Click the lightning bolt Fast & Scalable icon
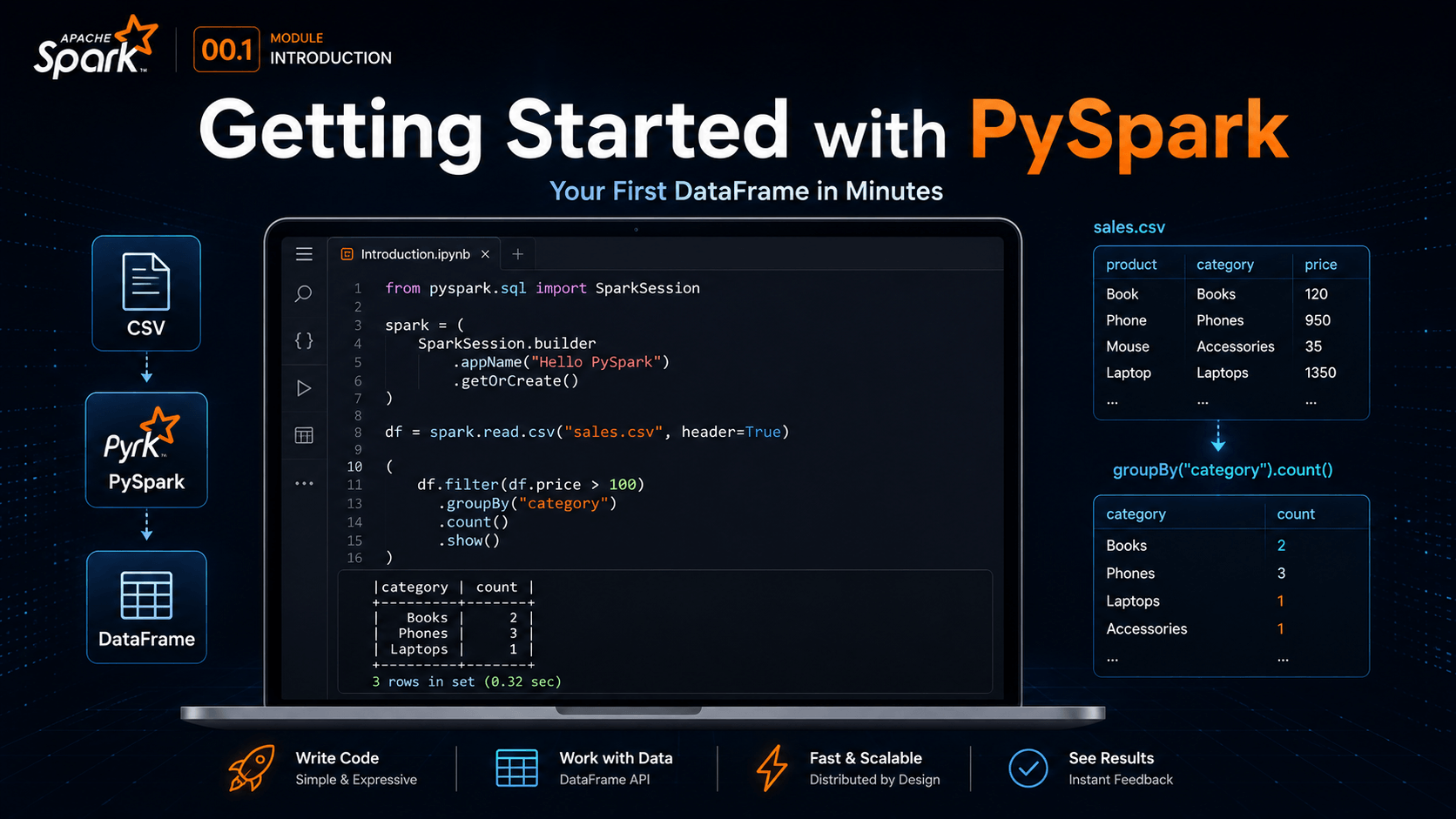This screenshot has width=1456, height=819. point(772,768)
